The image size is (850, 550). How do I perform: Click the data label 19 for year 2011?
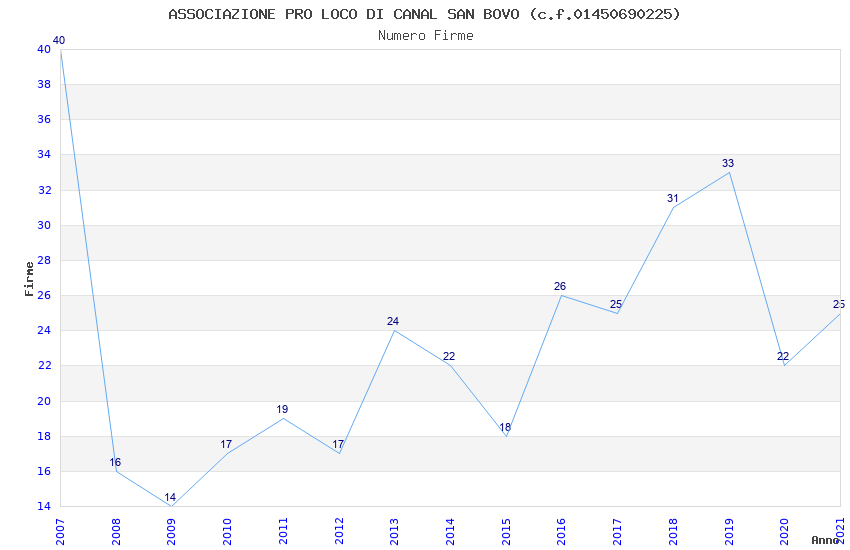pyautogui.click(x=282, y=409)
